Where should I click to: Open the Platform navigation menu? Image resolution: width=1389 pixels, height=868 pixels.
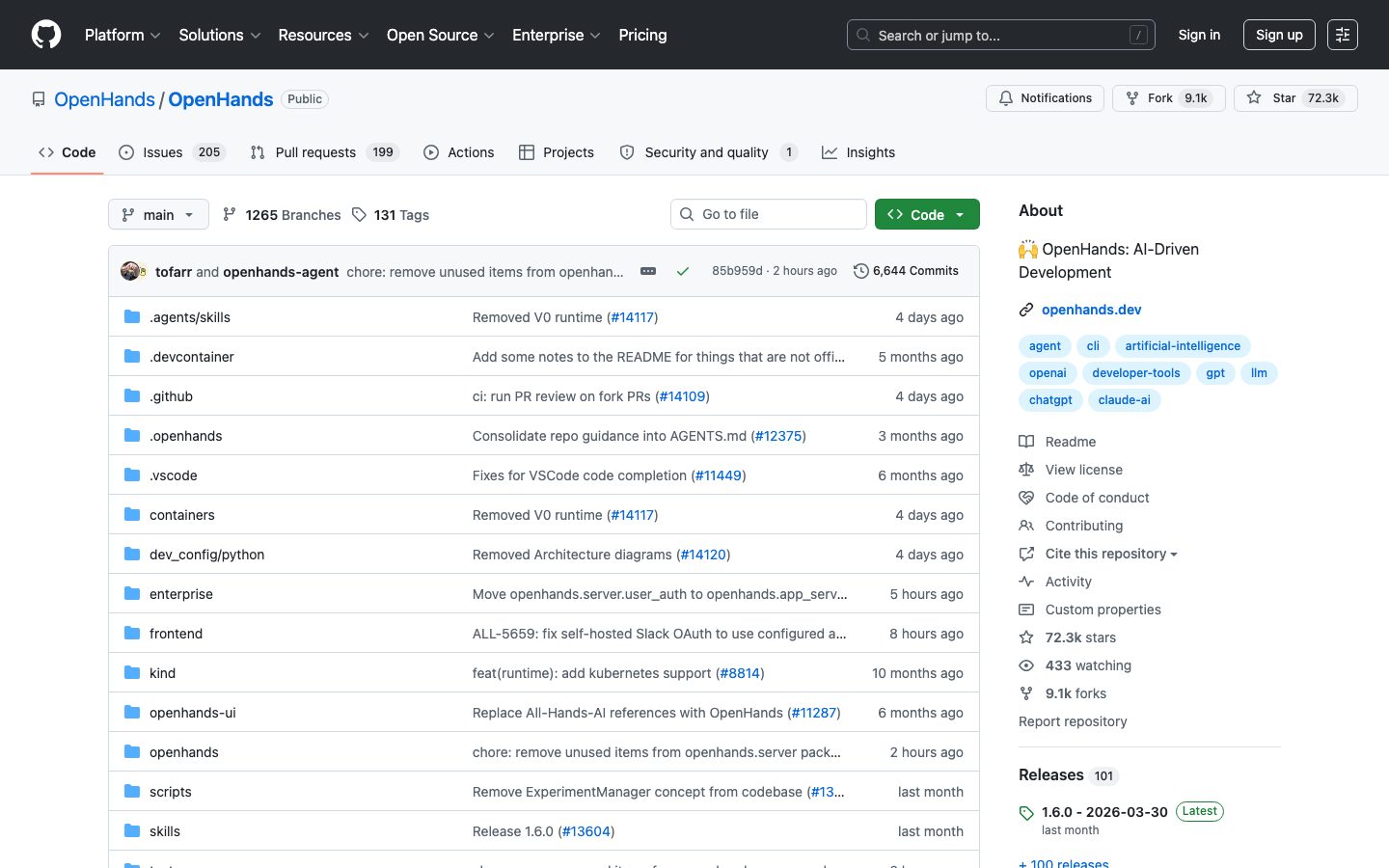tap(123, 35)
